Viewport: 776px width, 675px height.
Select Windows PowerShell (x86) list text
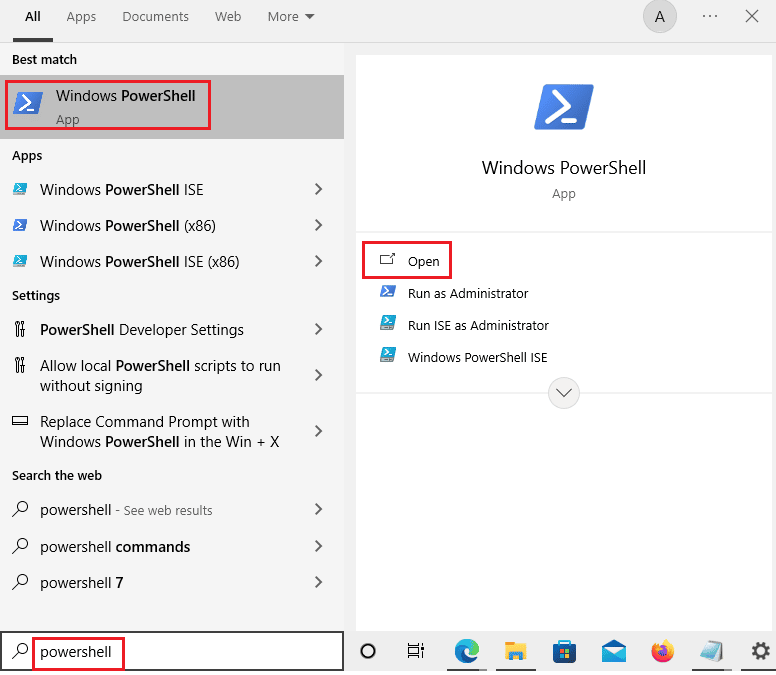(128, 226)
